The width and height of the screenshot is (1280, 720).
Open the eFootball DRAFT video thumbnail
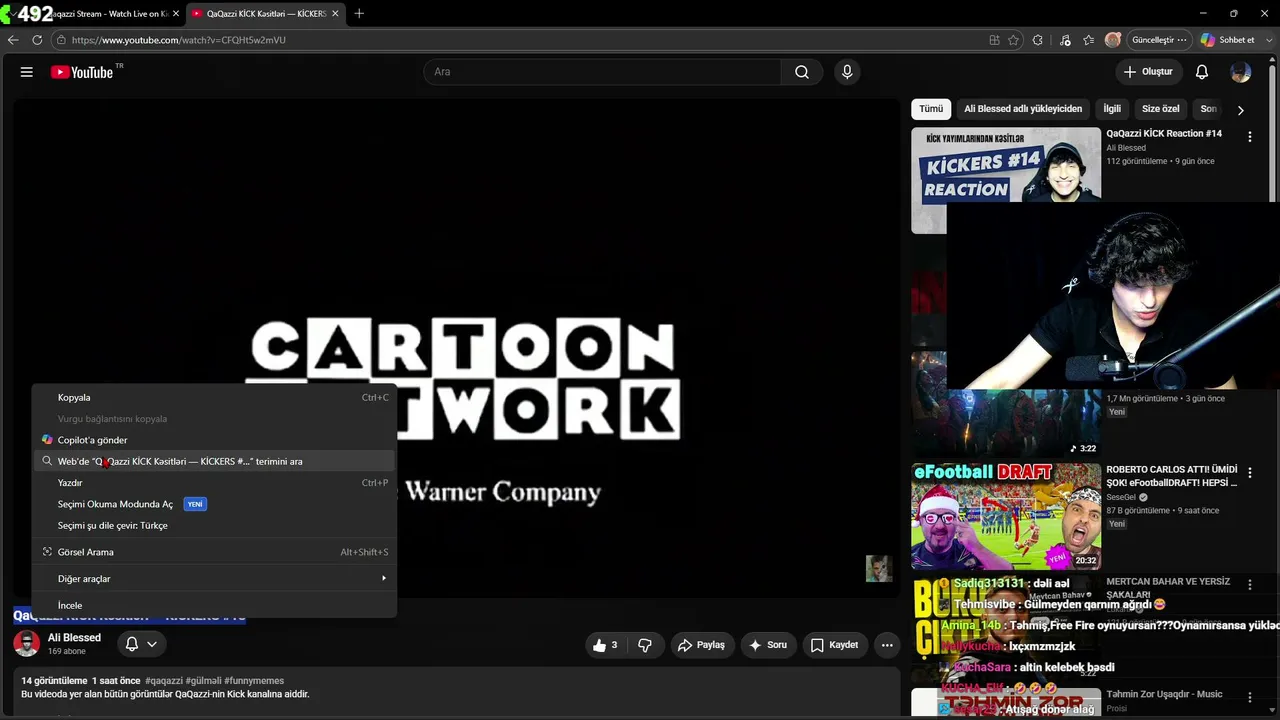(1006, 516)
